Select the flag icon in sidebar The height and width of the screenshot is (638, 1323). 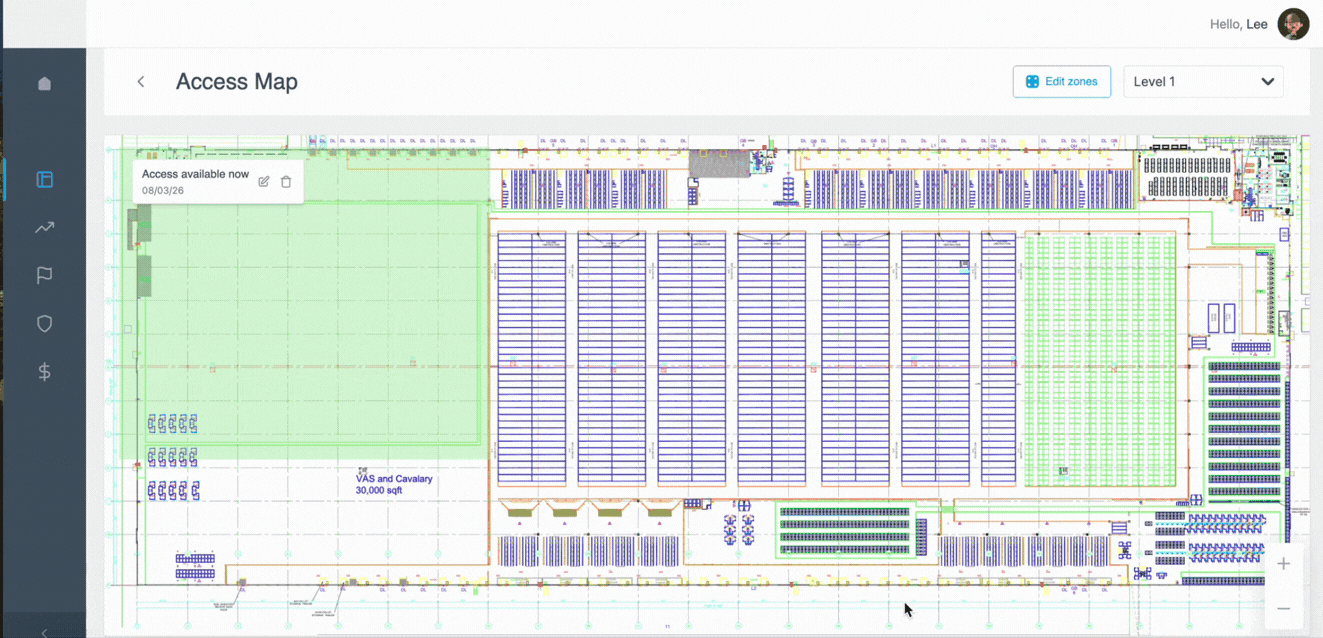(44, 276)
